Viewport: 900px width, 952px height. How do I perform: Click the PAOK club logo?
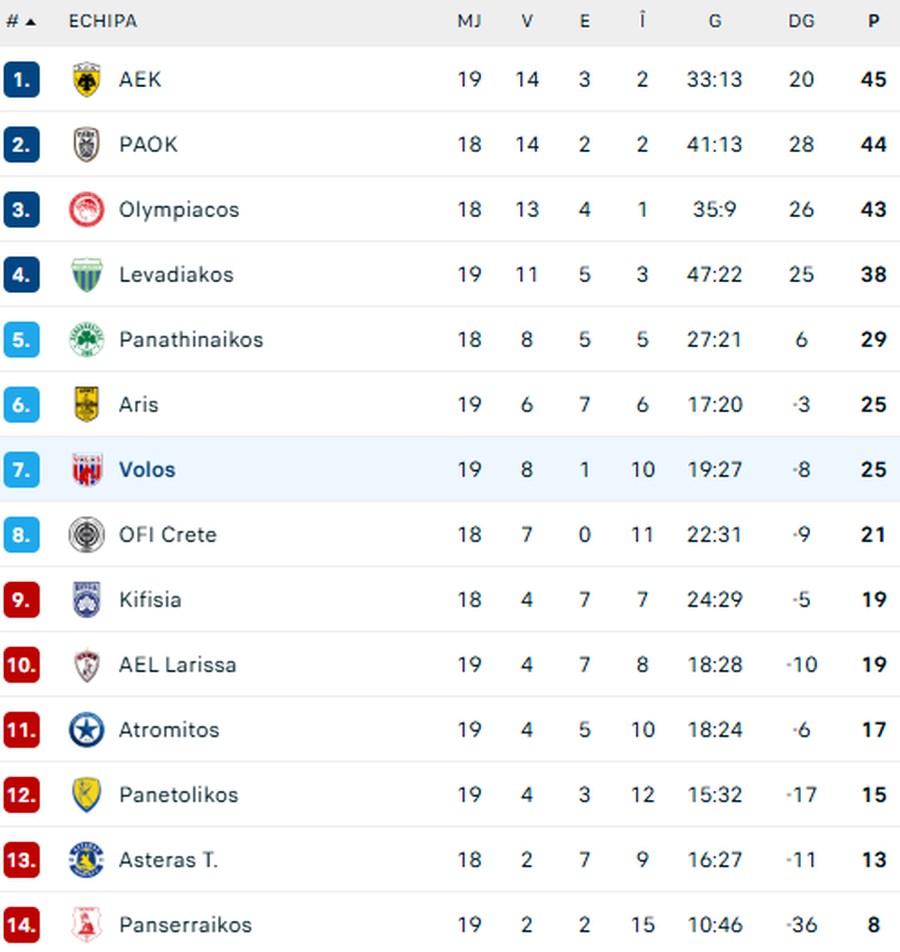(87, 145)
